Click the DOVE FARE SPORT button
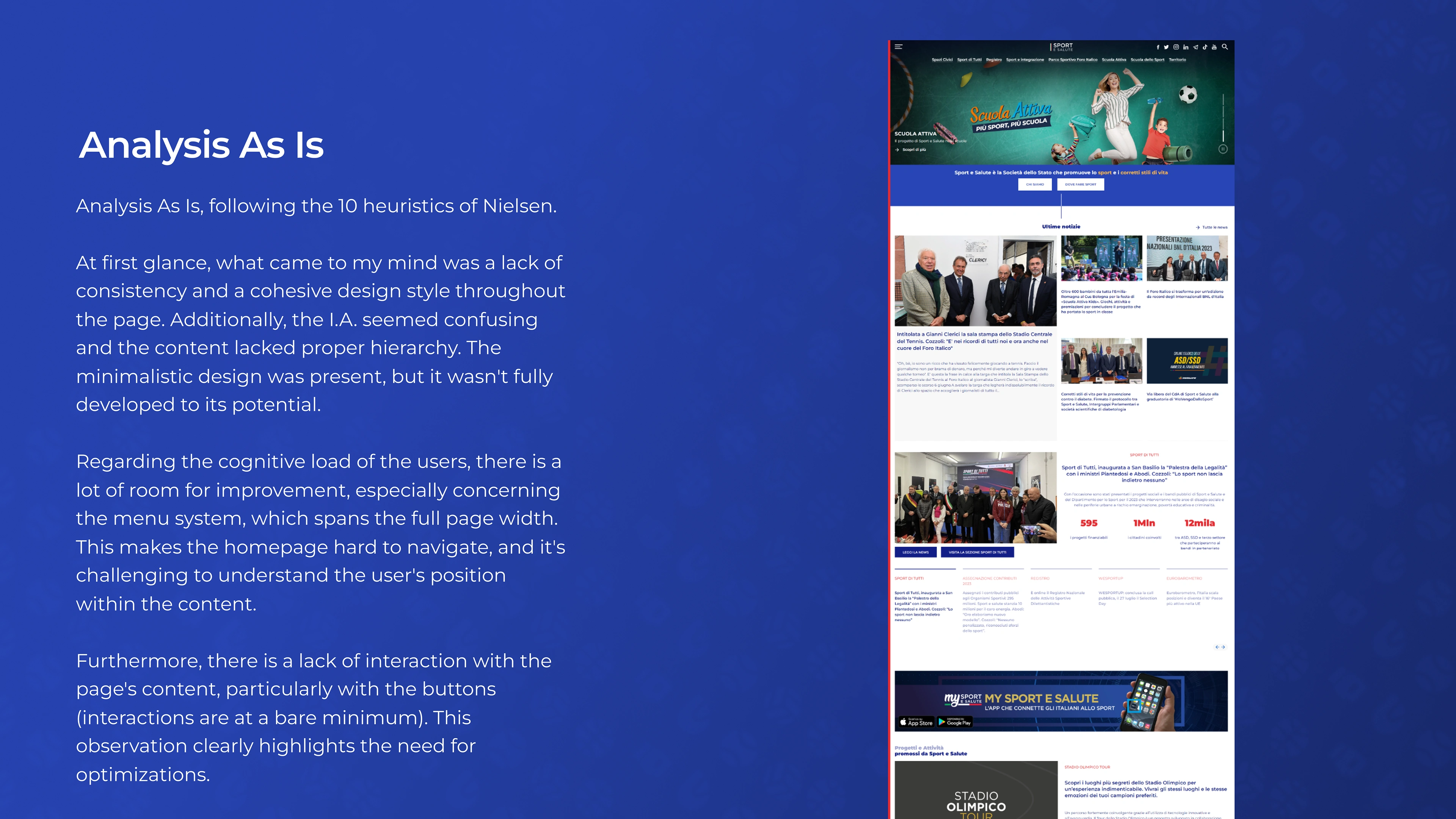Image resolution: width=1456 pixels, height=819 pixels. click(1080, 184)
